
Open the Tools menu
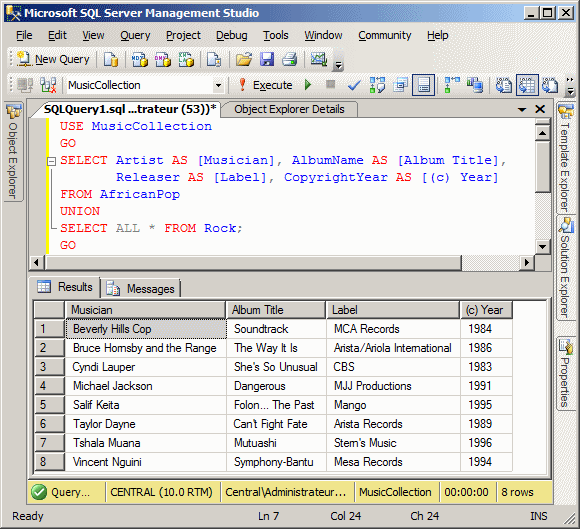pos(276,35)
